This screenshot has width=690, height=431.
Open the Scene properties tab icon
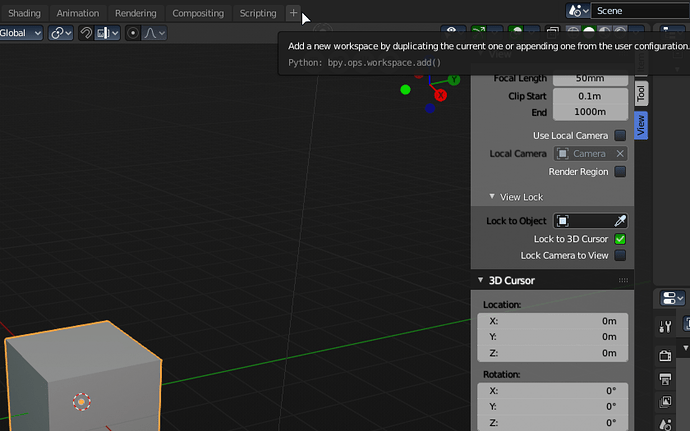coord(665,424)
